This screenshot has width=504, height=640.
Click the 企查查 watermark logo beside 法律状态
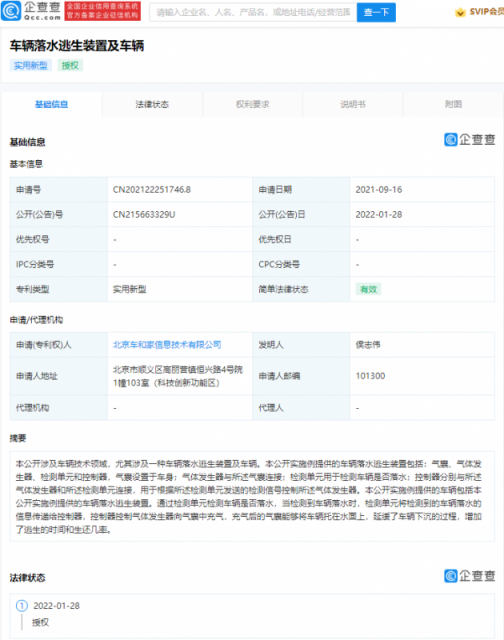click(x=470, y=576)
